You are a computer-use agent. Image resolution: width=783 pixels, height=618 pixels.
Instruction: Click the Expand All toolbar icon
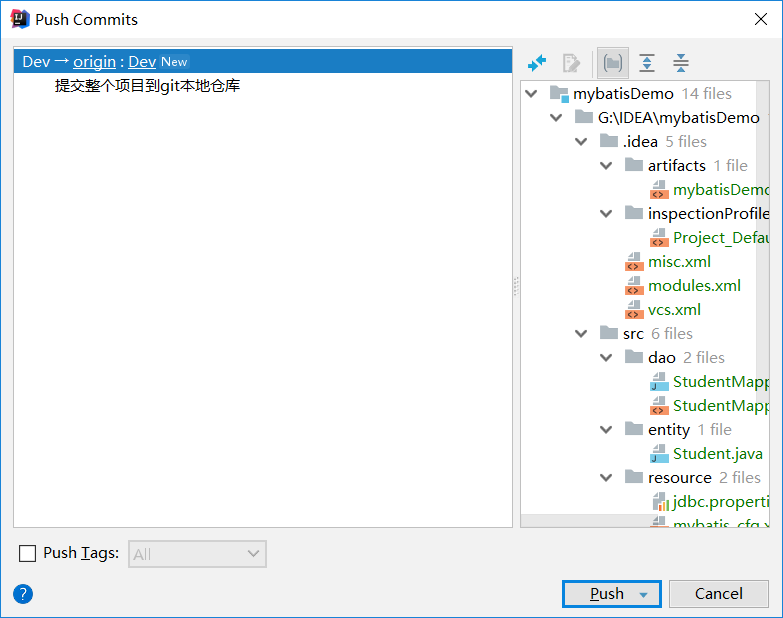[647, 63]
